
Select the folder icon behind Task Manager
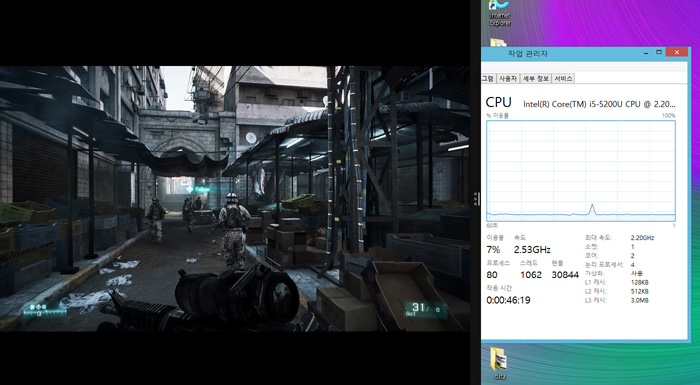click(498, 42)
